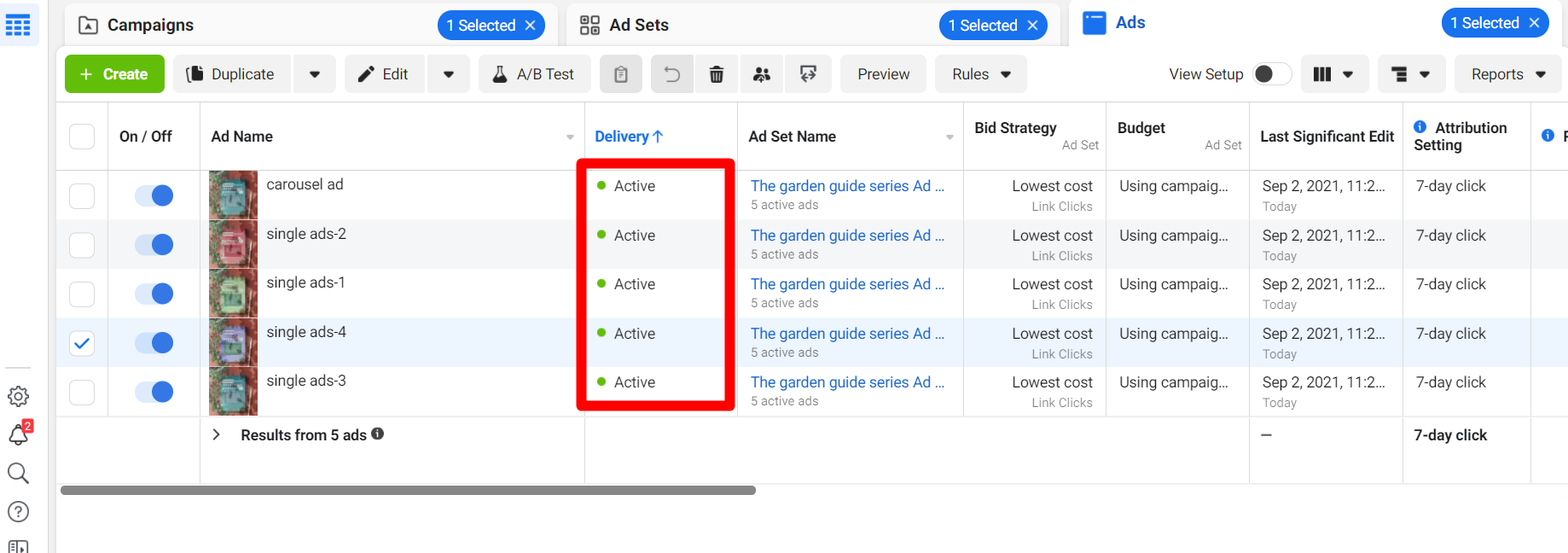Click the Preview button
Viewport: 1568px width, 553px height.
883,74
